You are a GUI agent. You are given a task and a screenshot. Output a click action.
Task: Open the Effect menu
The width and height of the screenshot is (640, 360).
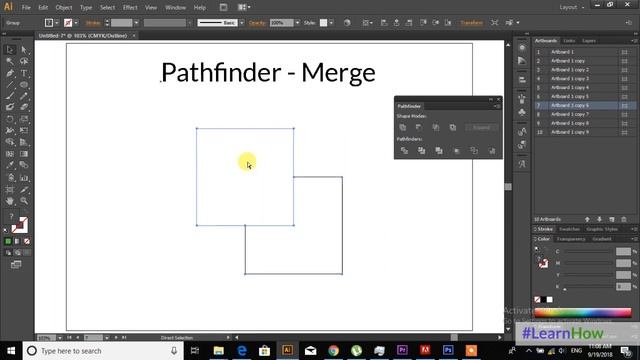click(x=130, y=7)
